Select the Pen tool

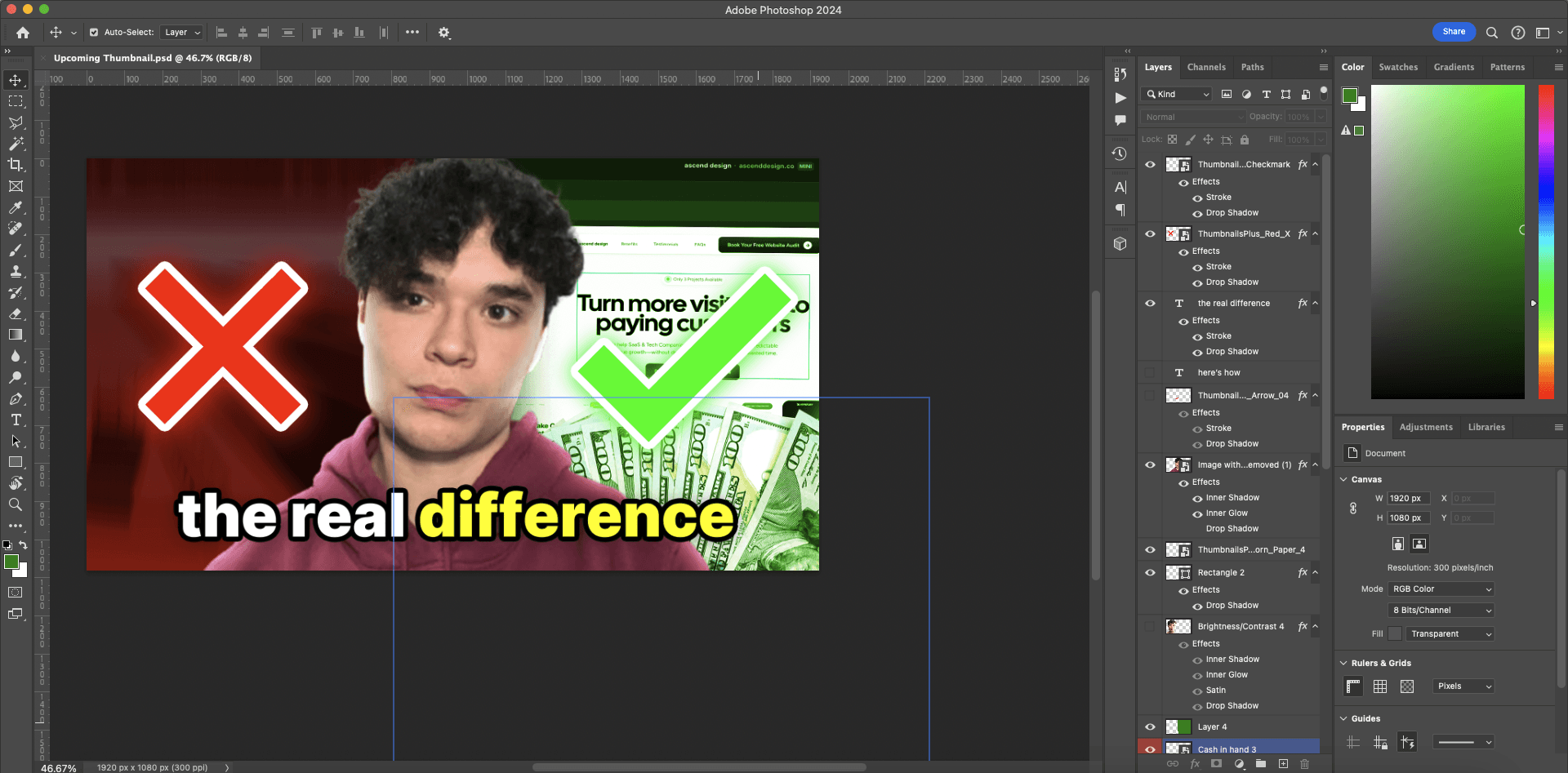[16, 398]
